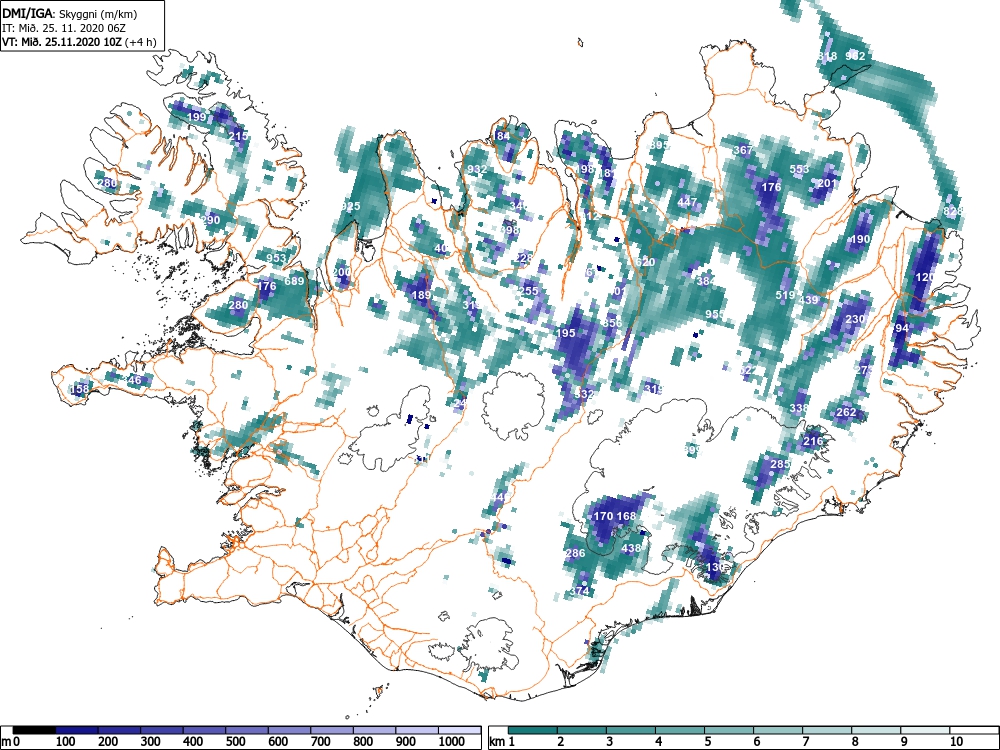Click the 447 visibility value

[x=688, y=202]
